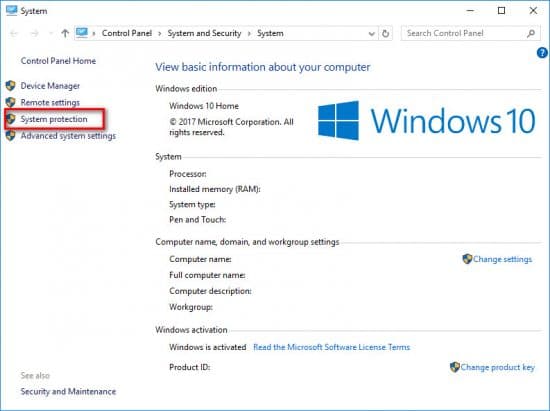Click Change settings for computer name
The image size is (550, 411).
click(x=502, y=259)
